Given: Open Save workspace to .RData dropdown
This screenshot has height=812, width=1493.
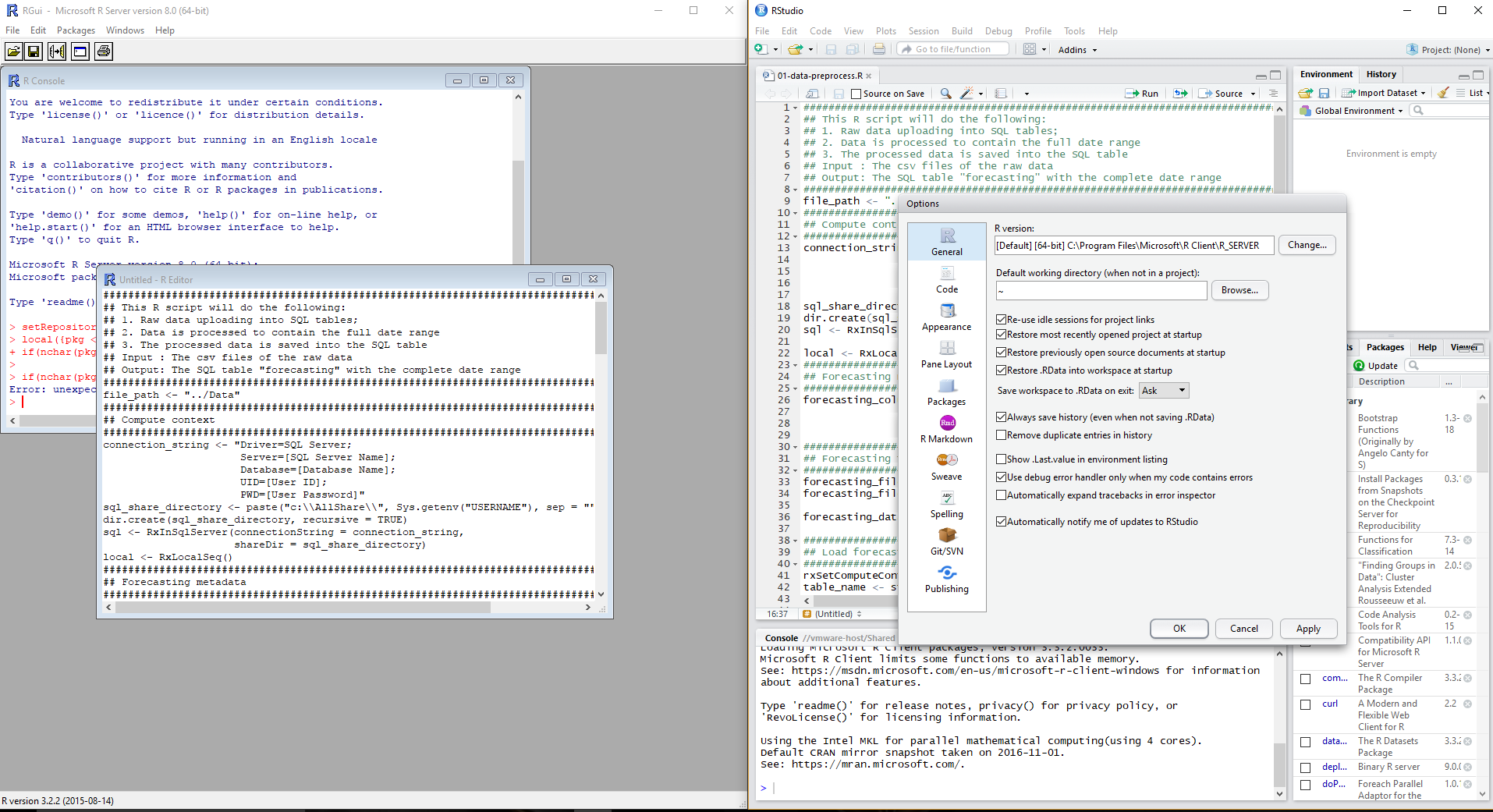Looking at the screenshot, I should tap(1163, 391).
